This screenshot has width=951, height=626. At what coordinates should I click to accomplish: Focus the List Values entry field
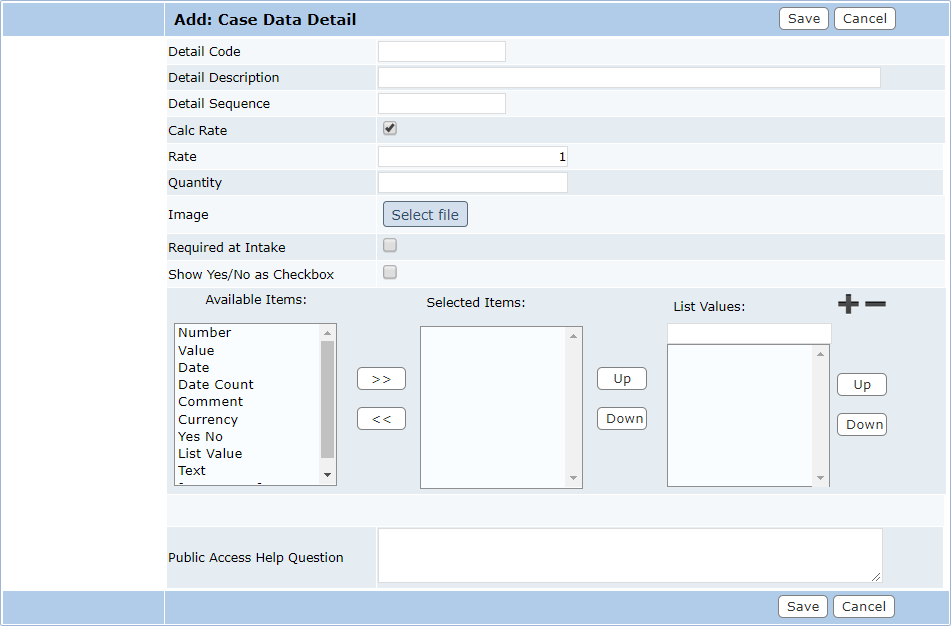point(750,334)
